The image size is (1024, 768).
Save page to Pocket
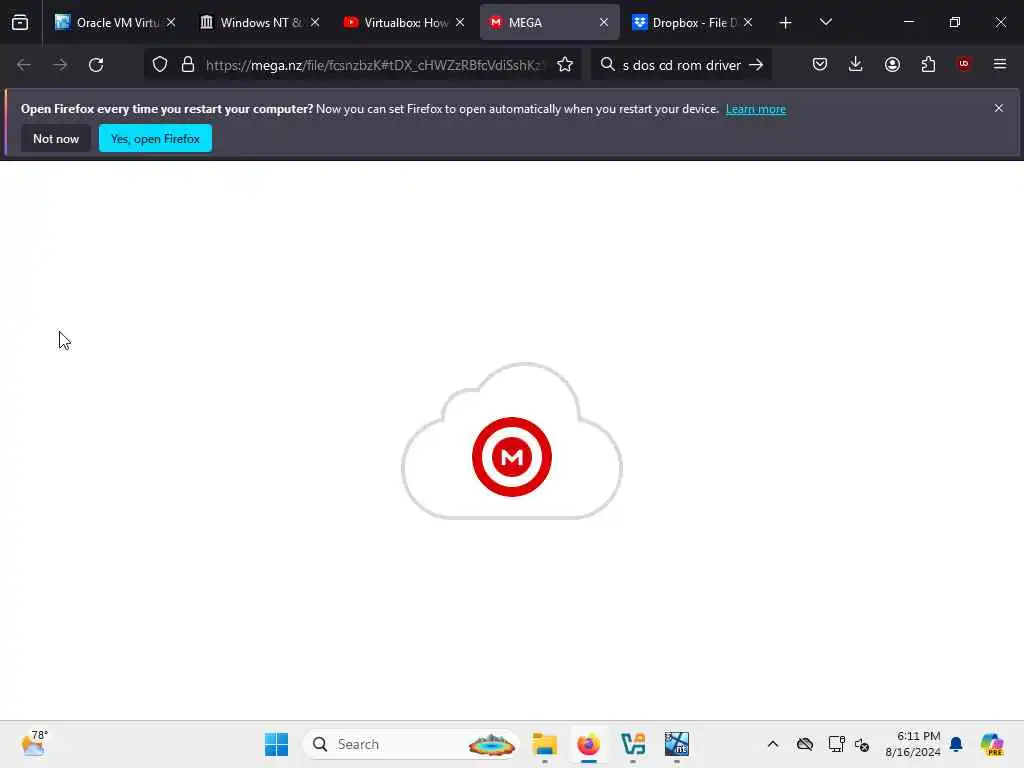pos(820,65)
